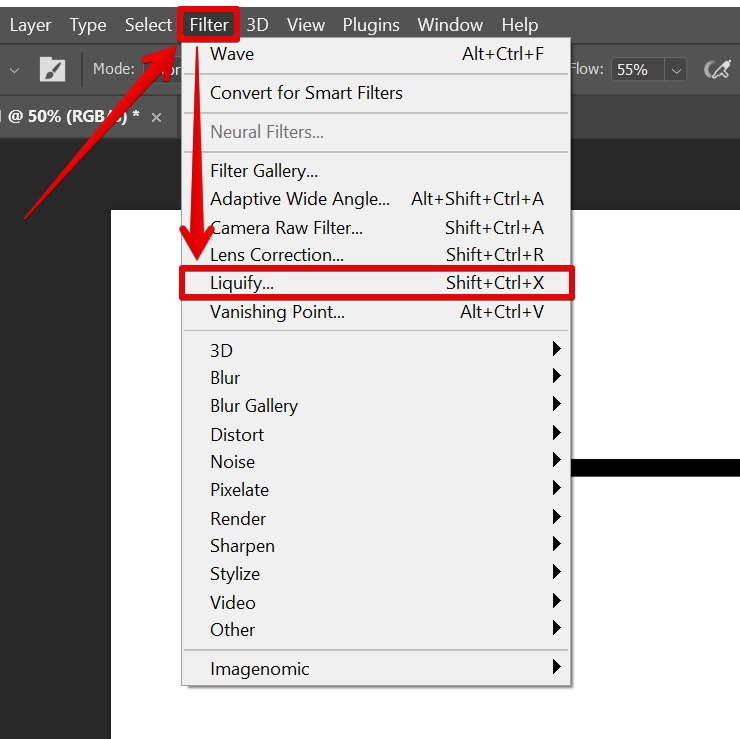The width and height of the screenshot is (740, 739).
Task: Close the 50% (RGB) document tab
Action: [156, 117]
